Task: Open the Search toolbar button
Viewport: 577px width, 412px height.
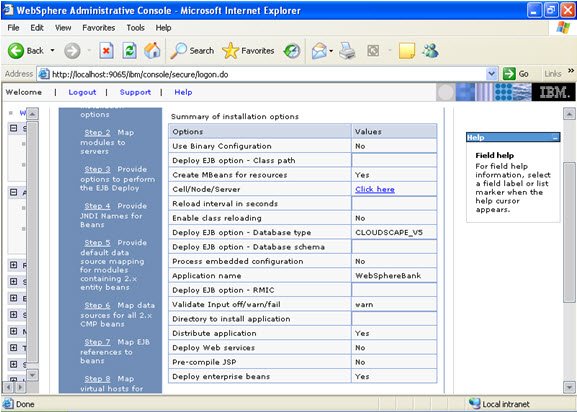Action: pos(192,51)
